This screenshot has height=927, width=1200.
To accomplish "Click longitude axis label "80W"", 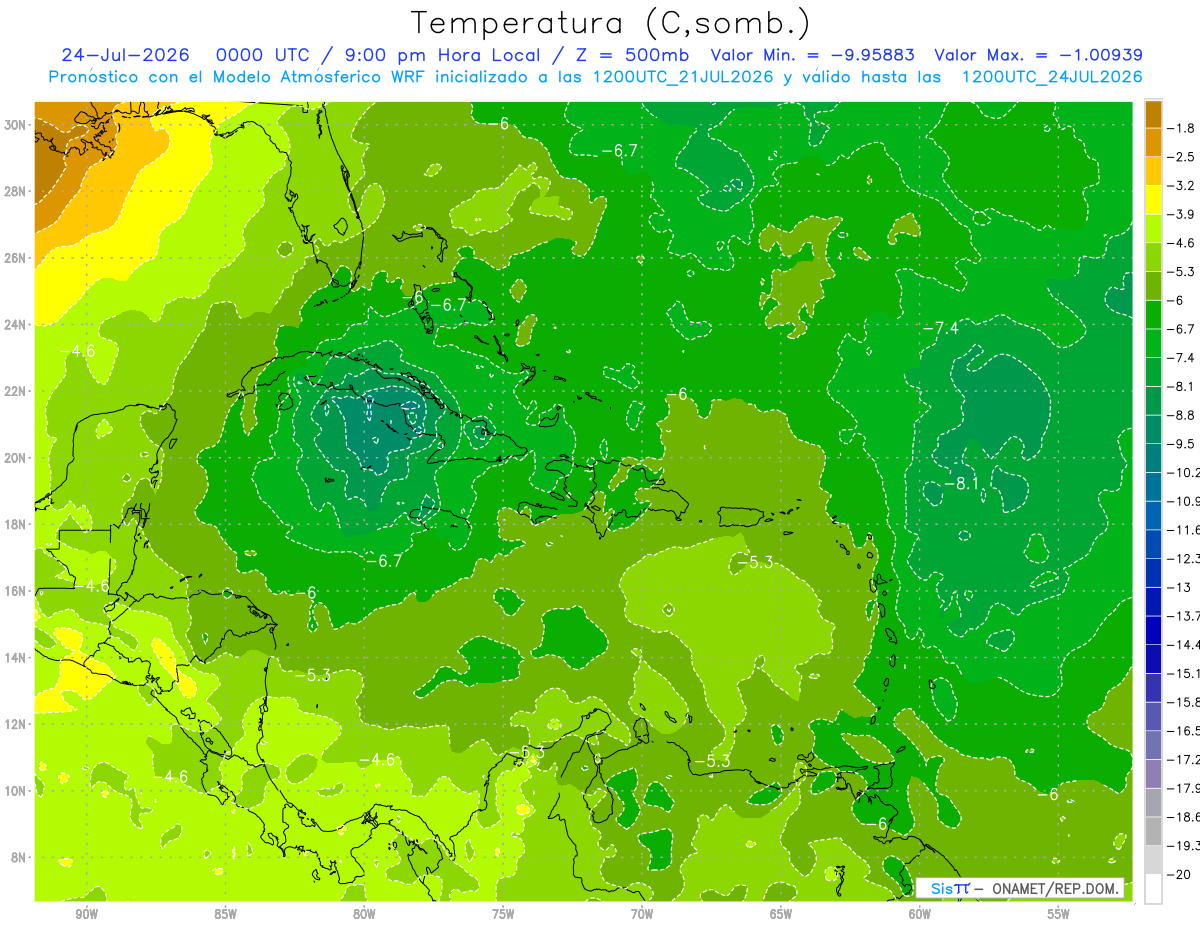I will point(364,915).
